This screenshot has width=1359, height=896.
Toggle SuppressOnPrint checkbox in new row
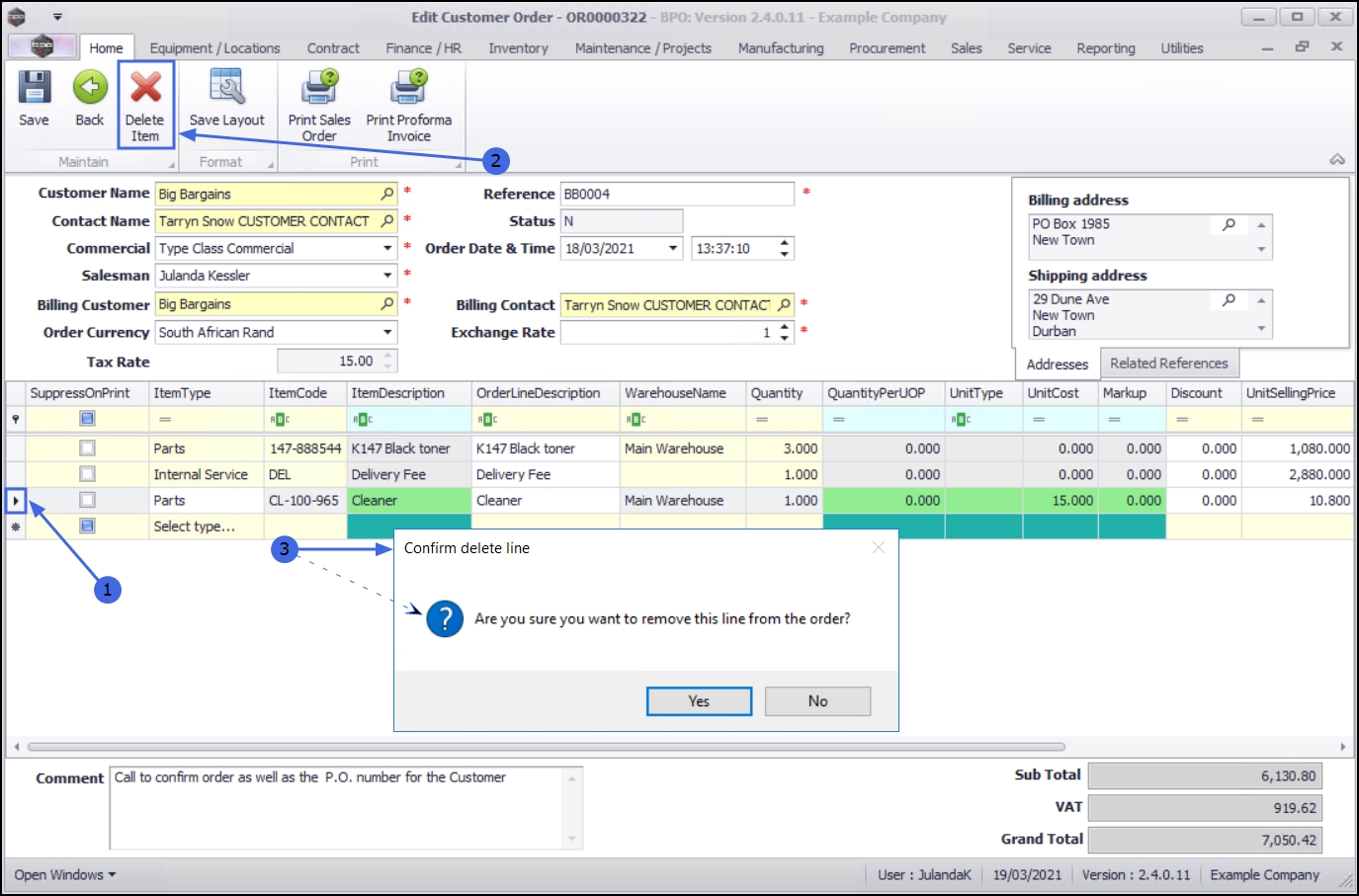tap(87, 526)
